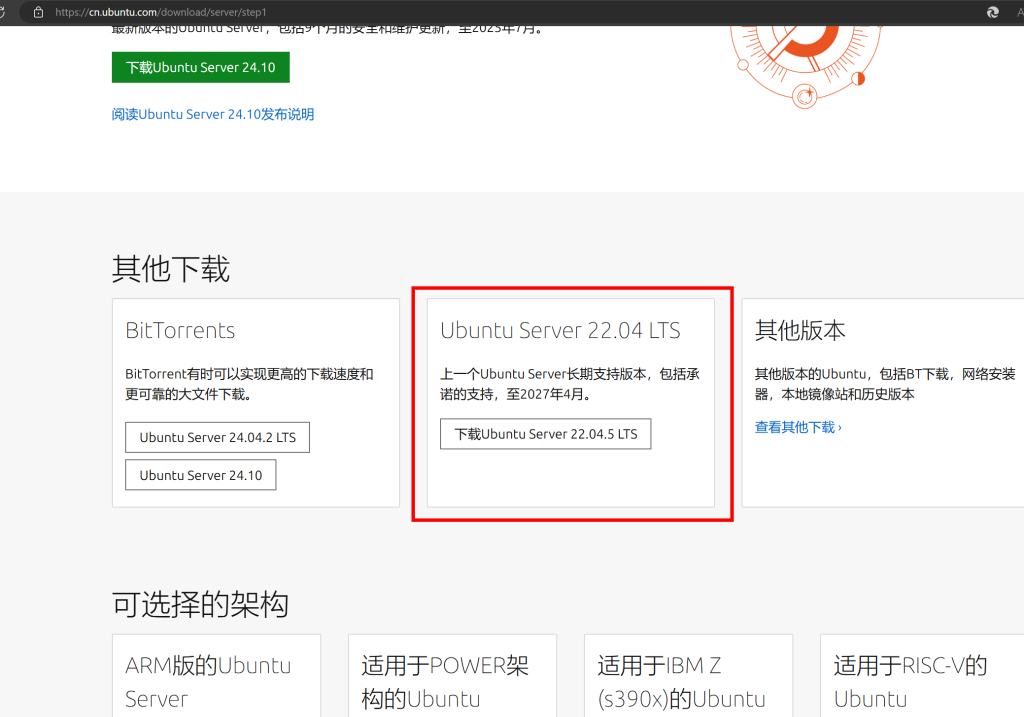This screenshot has width=1024, height=717.
Task: Click the Ubuntu Server 24.04.2 LTS torrent button
Action: [217, 438]
